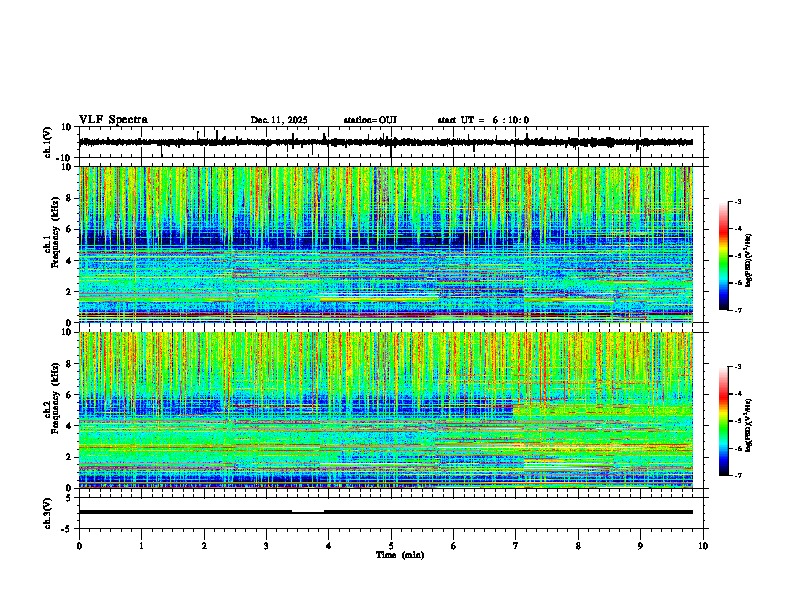This screenshot has width=792, height=612.
Task: Click the ch.2 spectrogram plot
Action: pos(386,410)
